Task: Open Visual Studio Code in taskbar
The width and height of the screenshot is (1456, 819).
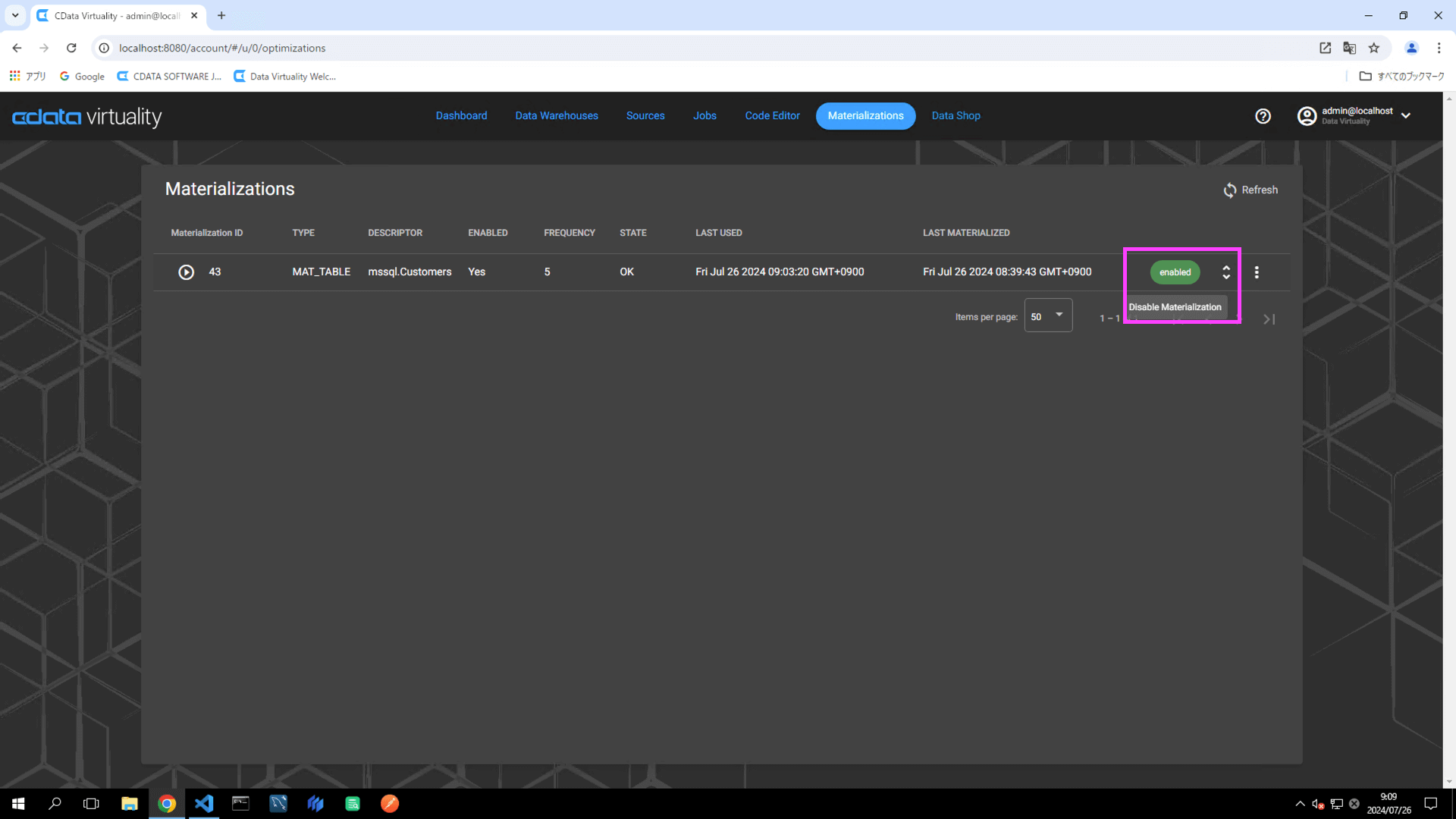Action: 204,804
